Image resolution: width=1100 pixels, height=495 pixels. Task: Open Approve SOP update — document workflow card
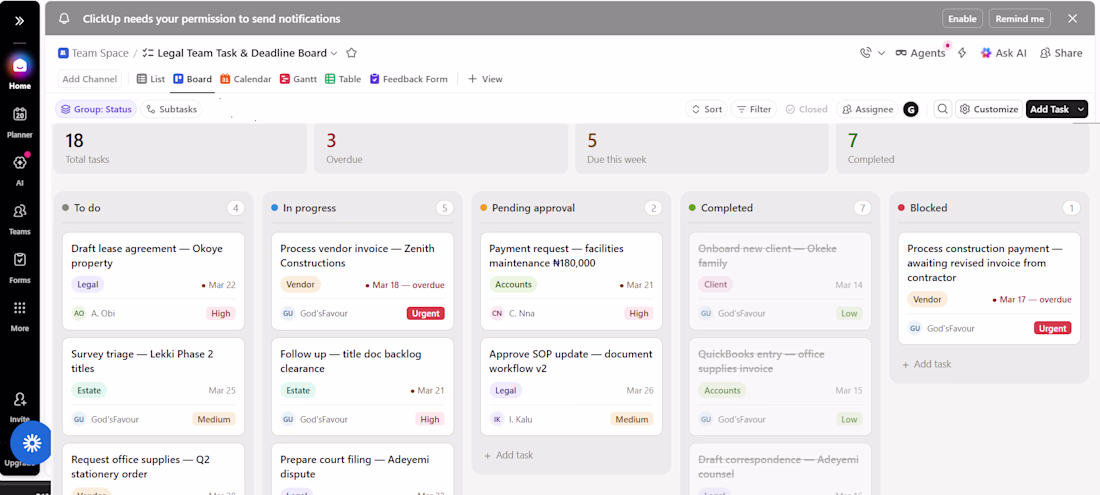click(x=571, y=386)
